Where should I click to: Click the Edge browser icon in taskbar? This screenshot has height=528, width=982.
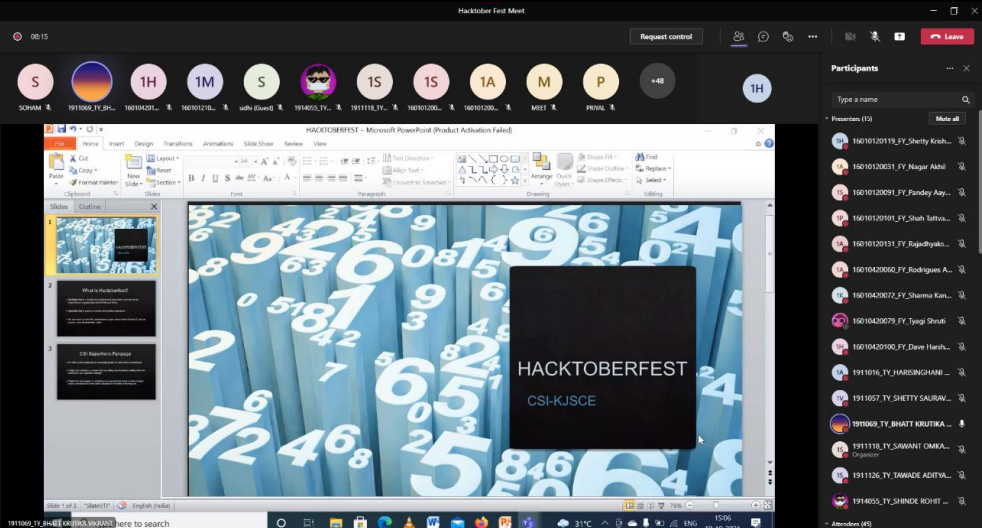(x=386, y=522)
